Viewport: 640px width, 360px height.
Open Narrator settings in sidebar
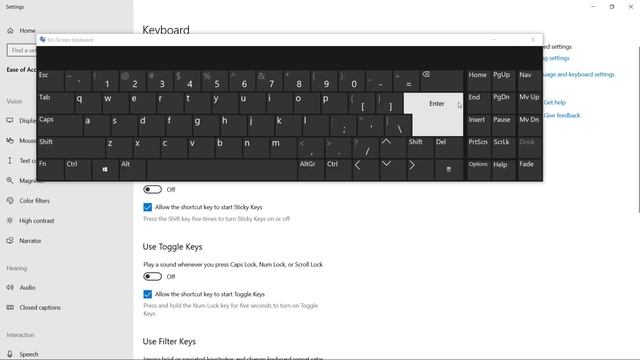30,241
